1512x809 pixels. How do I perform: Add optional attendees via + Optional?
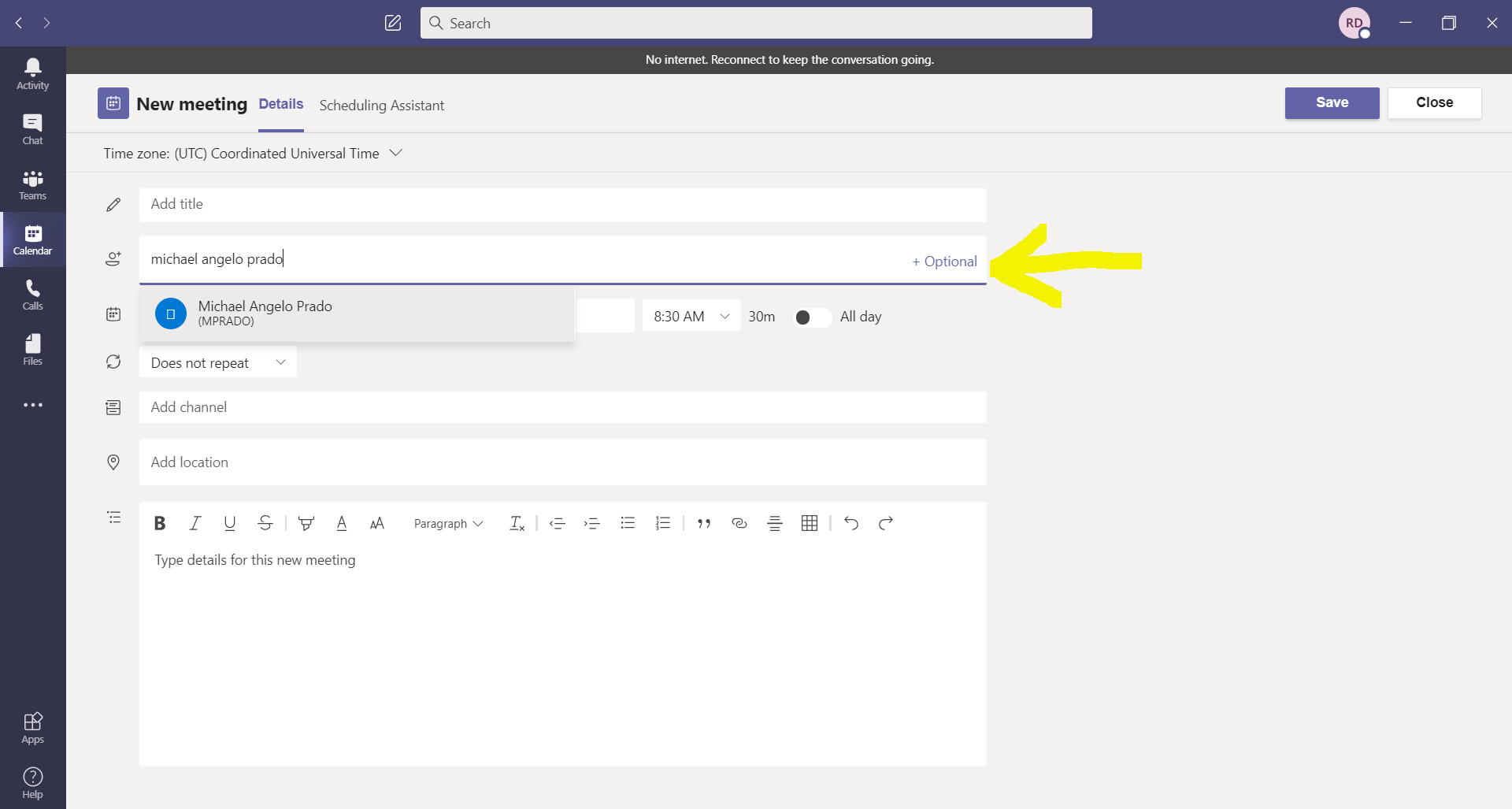click(944, 262)
